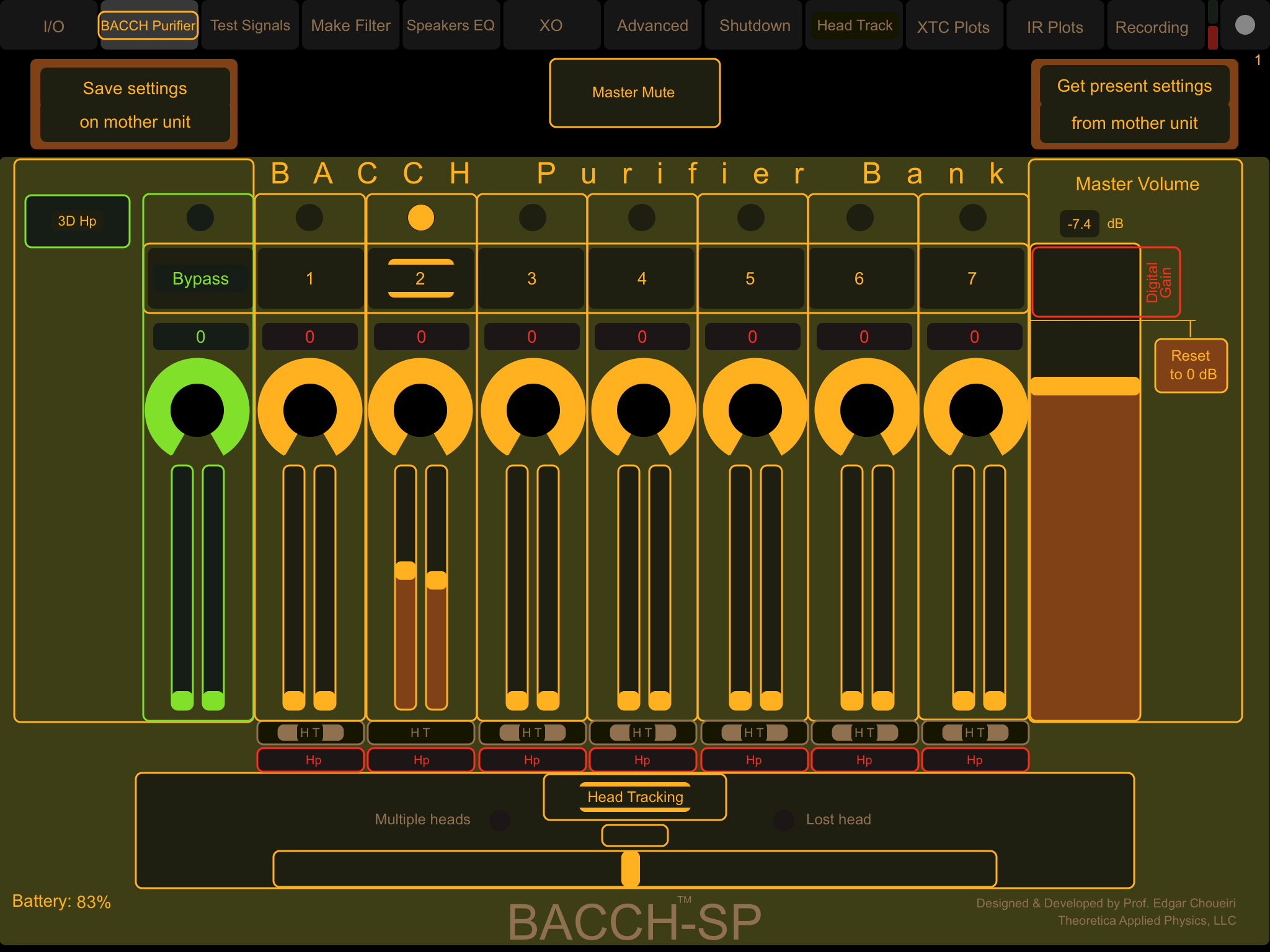The height and width of the screenshot is (952, 1270).
Task: Click the slot 4 gain value field
Action: click(x=642, y=337)
